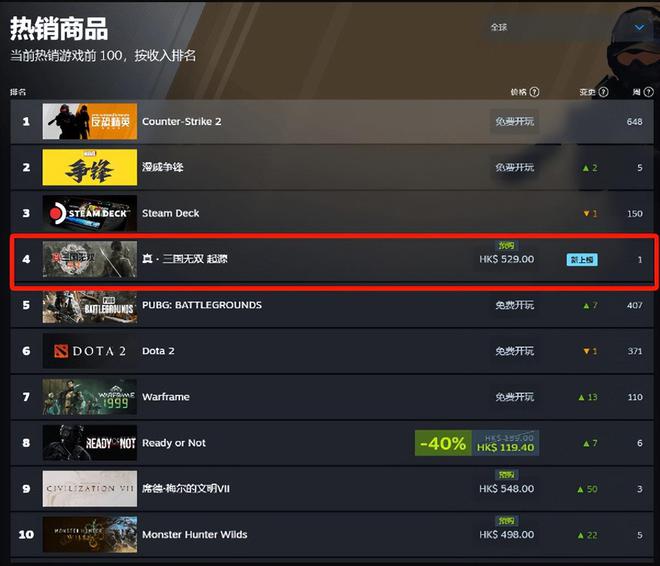Screen dimensions: 660x566
Task: Click the HK$ 548.00 price for Civilization VII
Action: click(506, 489)
